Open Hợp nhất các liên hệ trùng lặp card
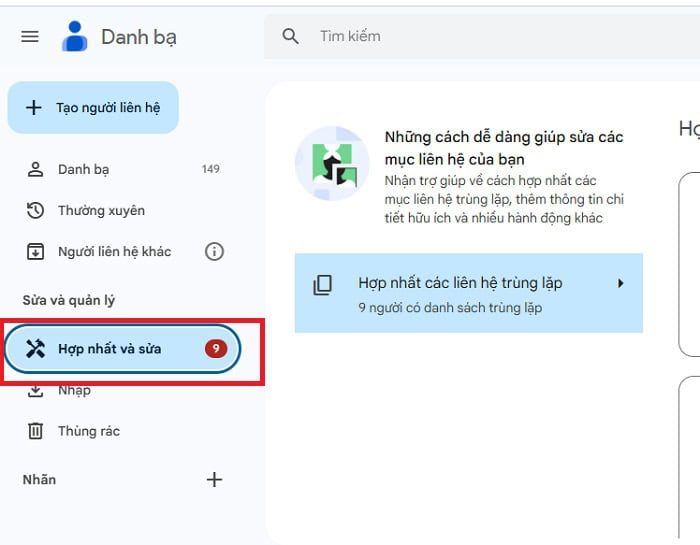Image resolution: width=700 pixels, height=545 pixels. point(469,293)
